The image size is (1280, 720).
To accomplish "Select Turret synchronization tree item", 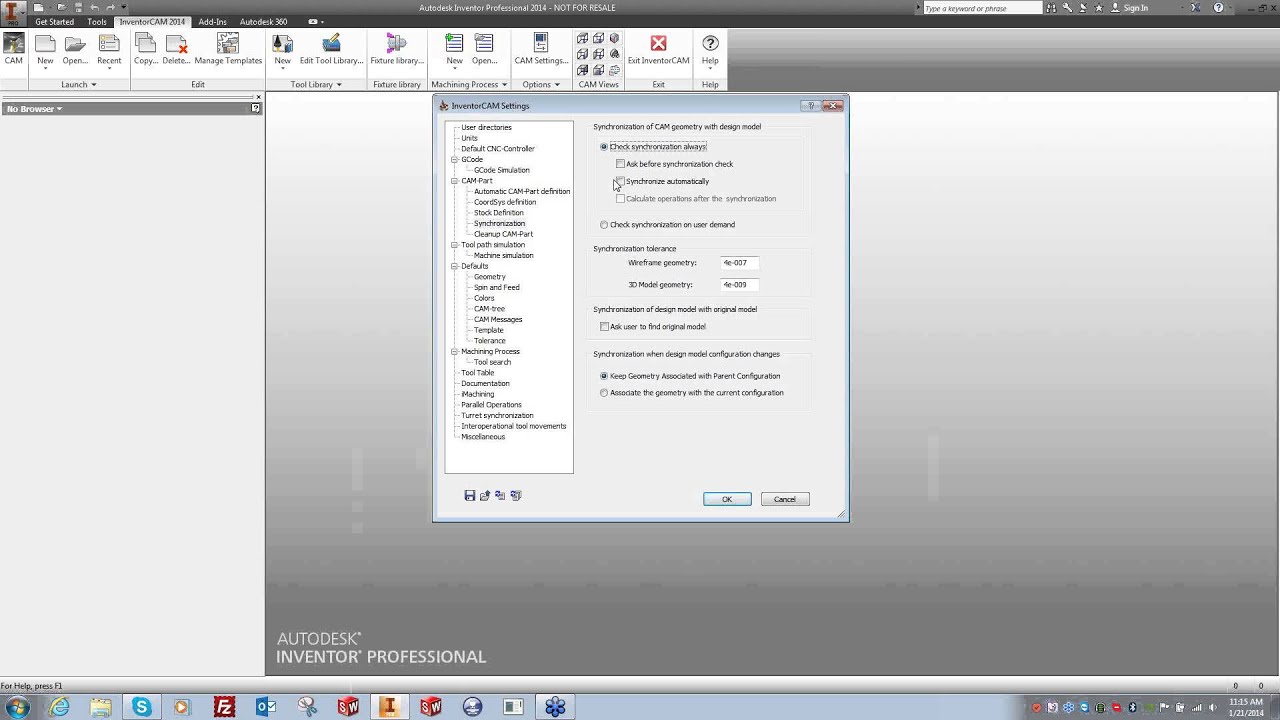I will [497, 416].
